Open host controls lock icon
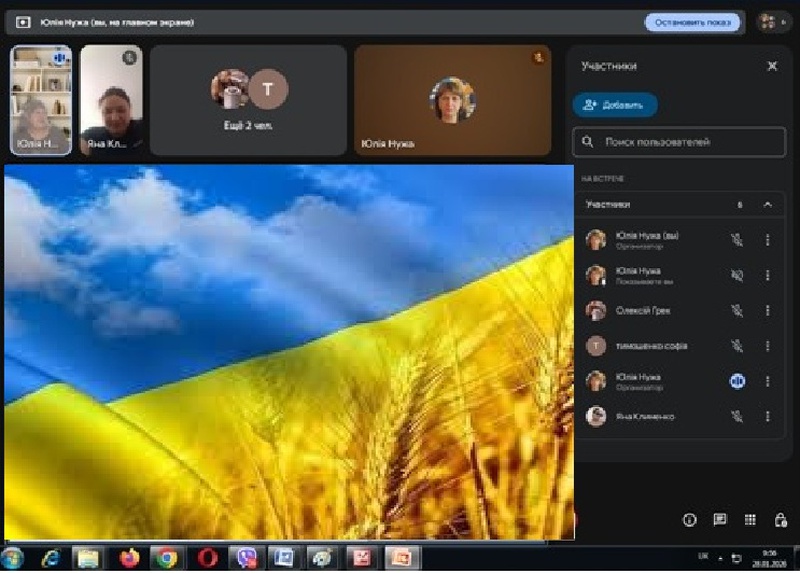 [780, 520]
